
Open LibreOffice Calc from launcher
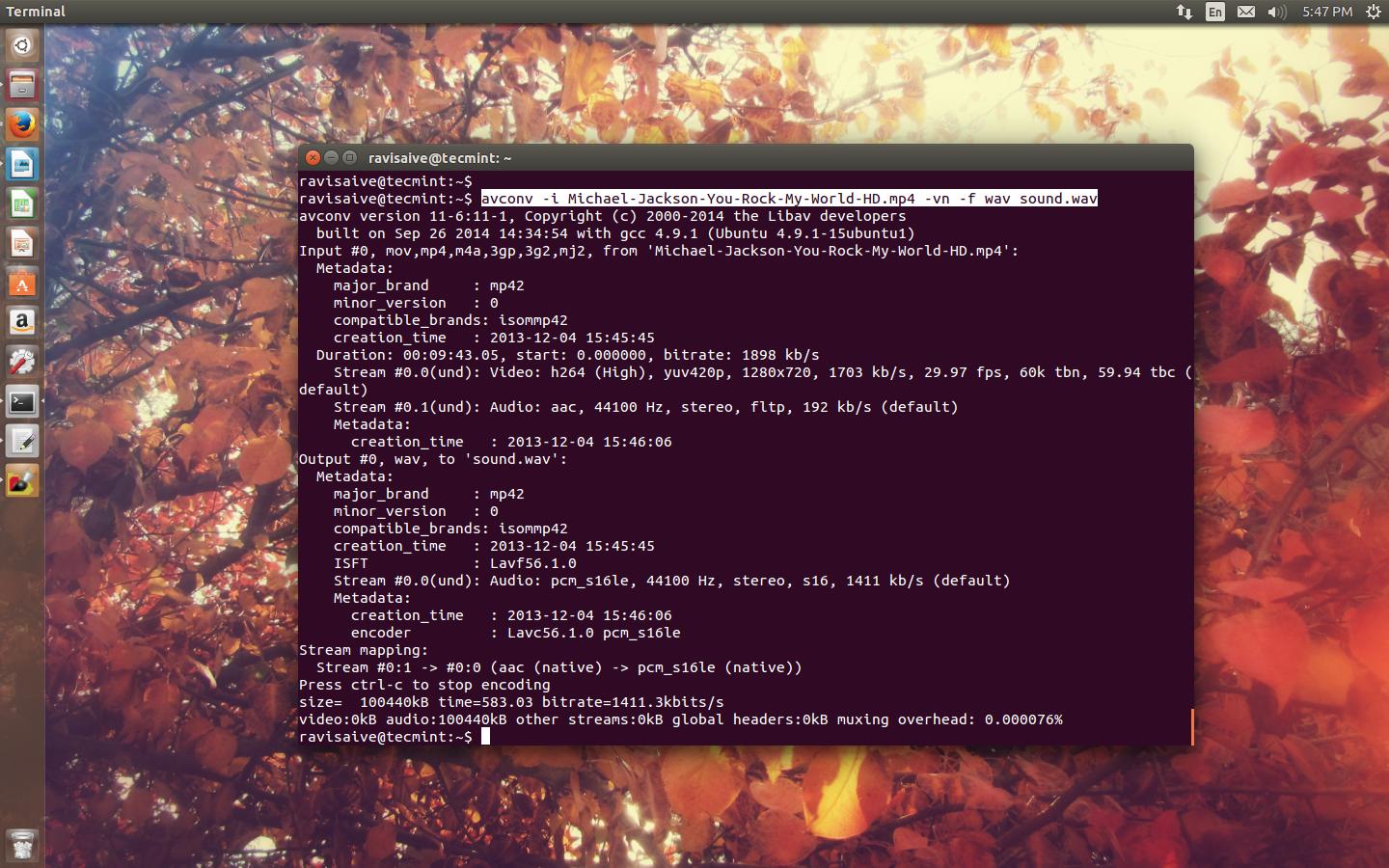tap(22, 203)
